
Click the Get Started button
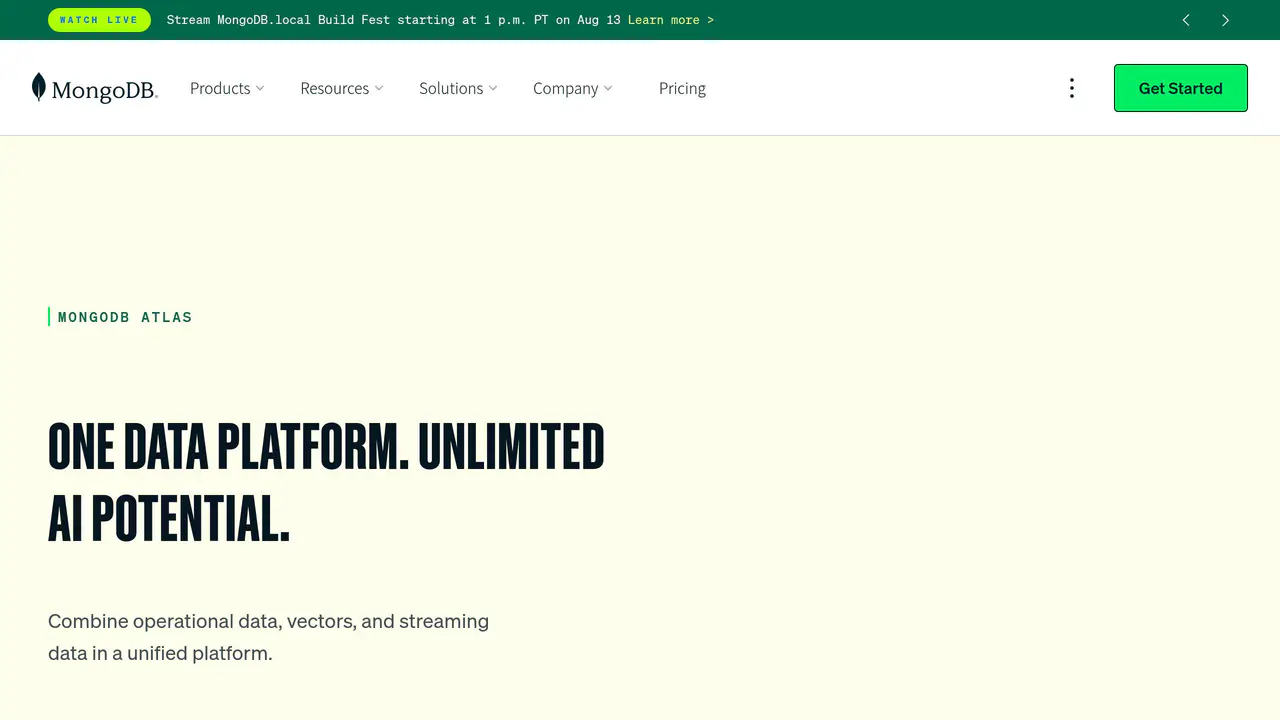click(x=1181, y=88)
